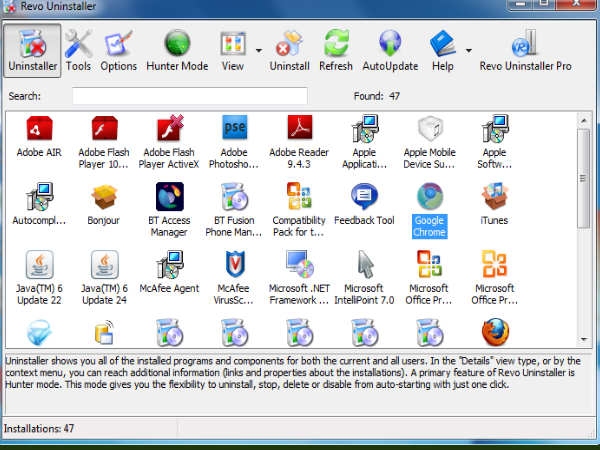Open the Tools section
Image resolution: width=600 pixels, height=450 pixels.
pos(78,51)
